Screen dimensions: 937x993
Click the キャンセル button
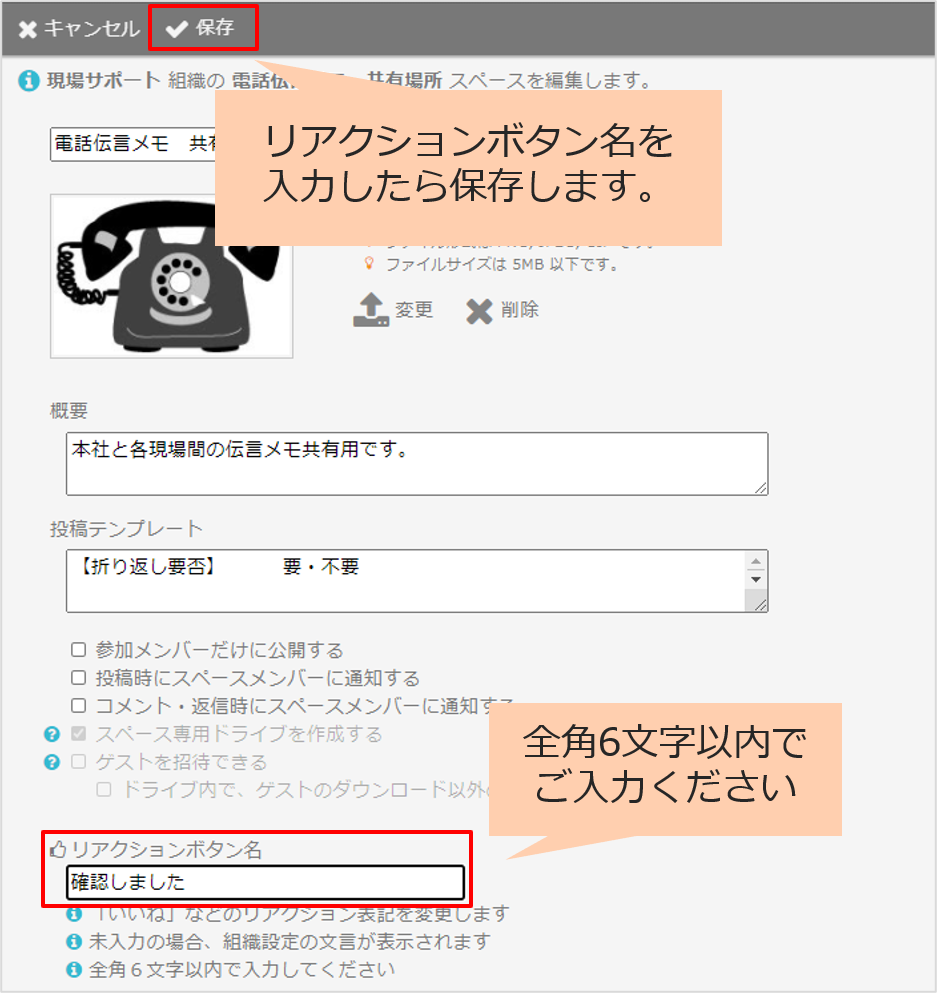[79, 29]
